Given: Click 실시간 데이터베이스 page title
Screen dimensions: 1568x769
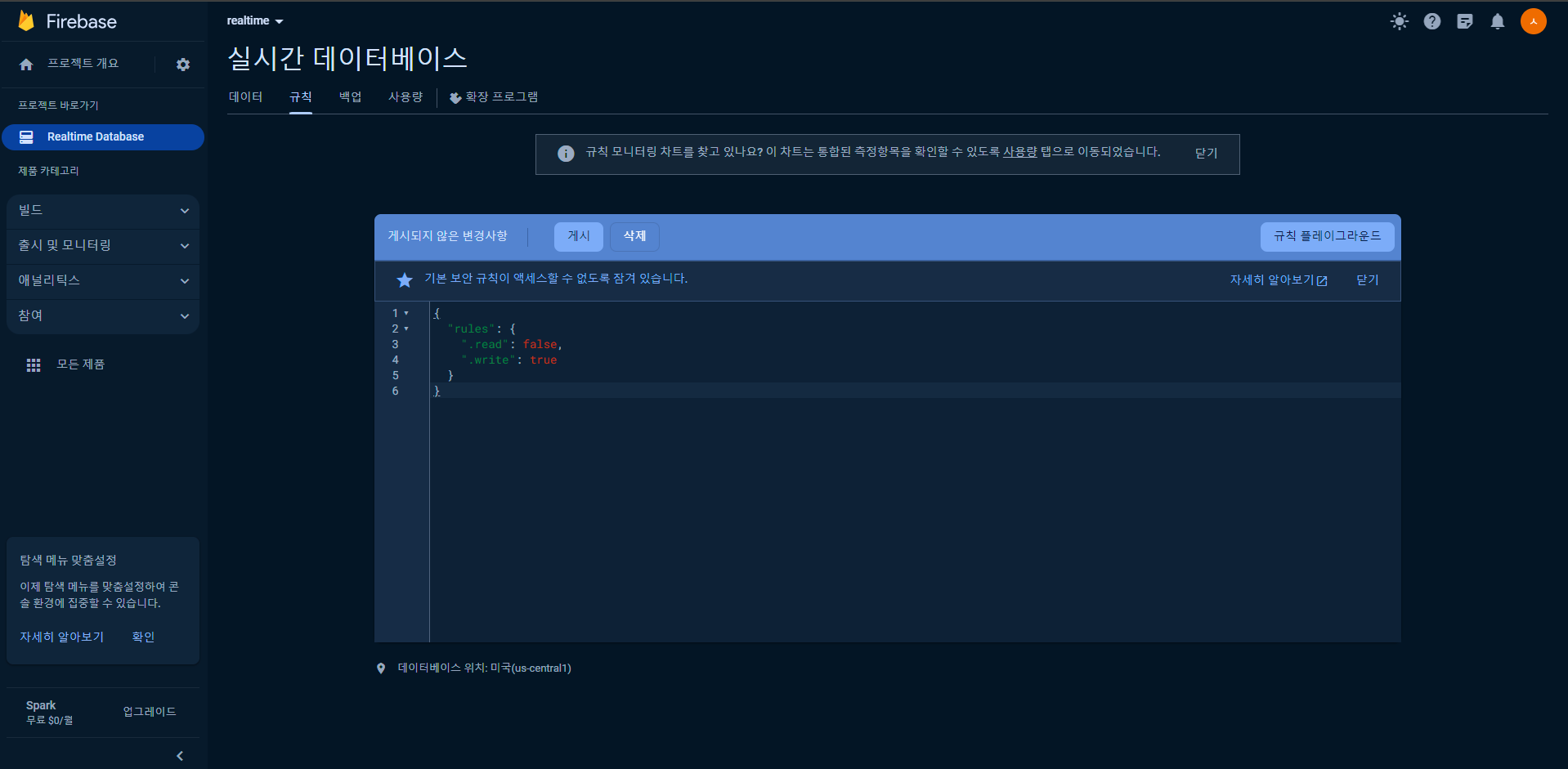Looking at the screenshot, I should click(347, 59).
